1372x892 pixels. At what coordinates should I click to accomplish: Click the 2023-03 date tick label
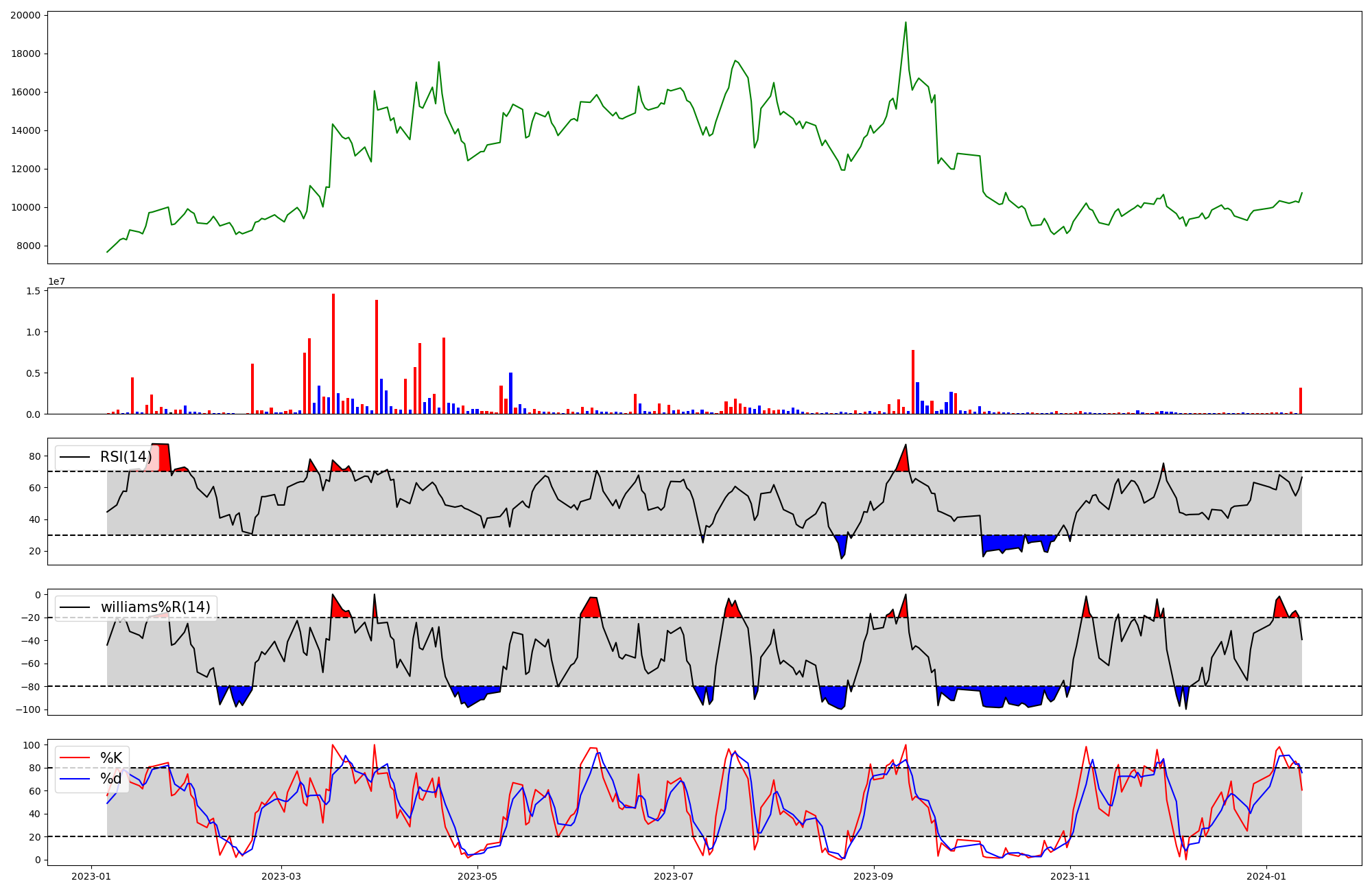pos(281,876)
